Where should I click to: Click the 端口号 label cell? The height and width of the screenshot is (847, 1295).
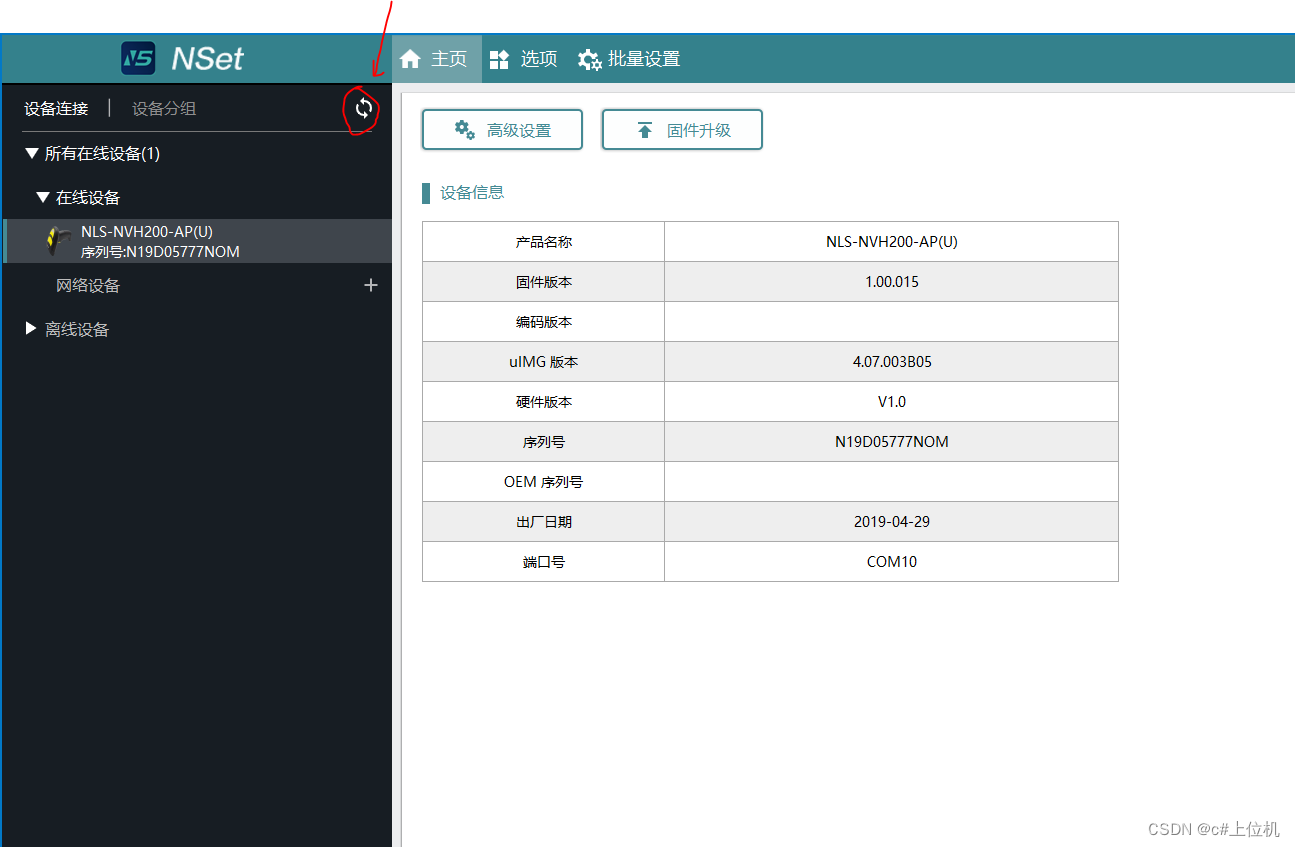coord(544,562)
